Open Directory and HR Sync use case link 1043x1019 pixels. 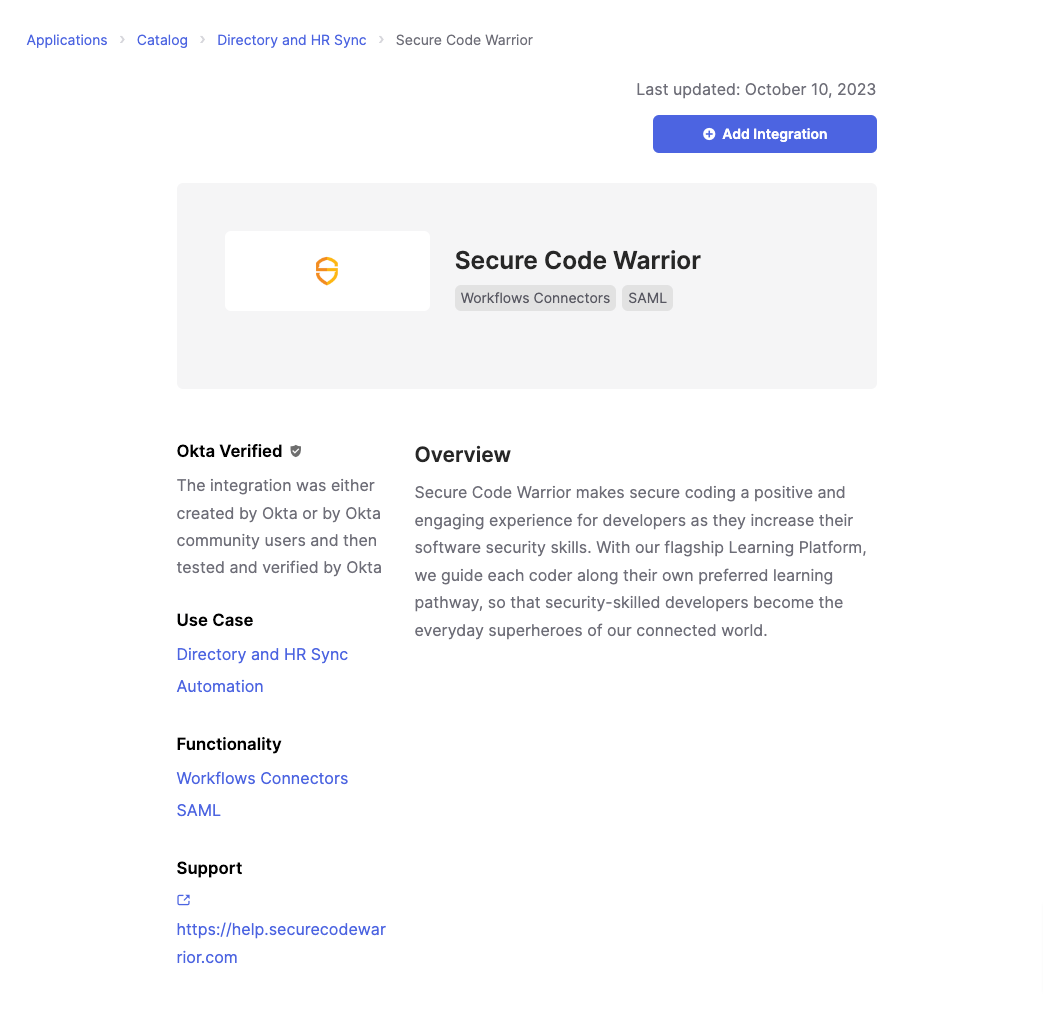tap(262, 655)
